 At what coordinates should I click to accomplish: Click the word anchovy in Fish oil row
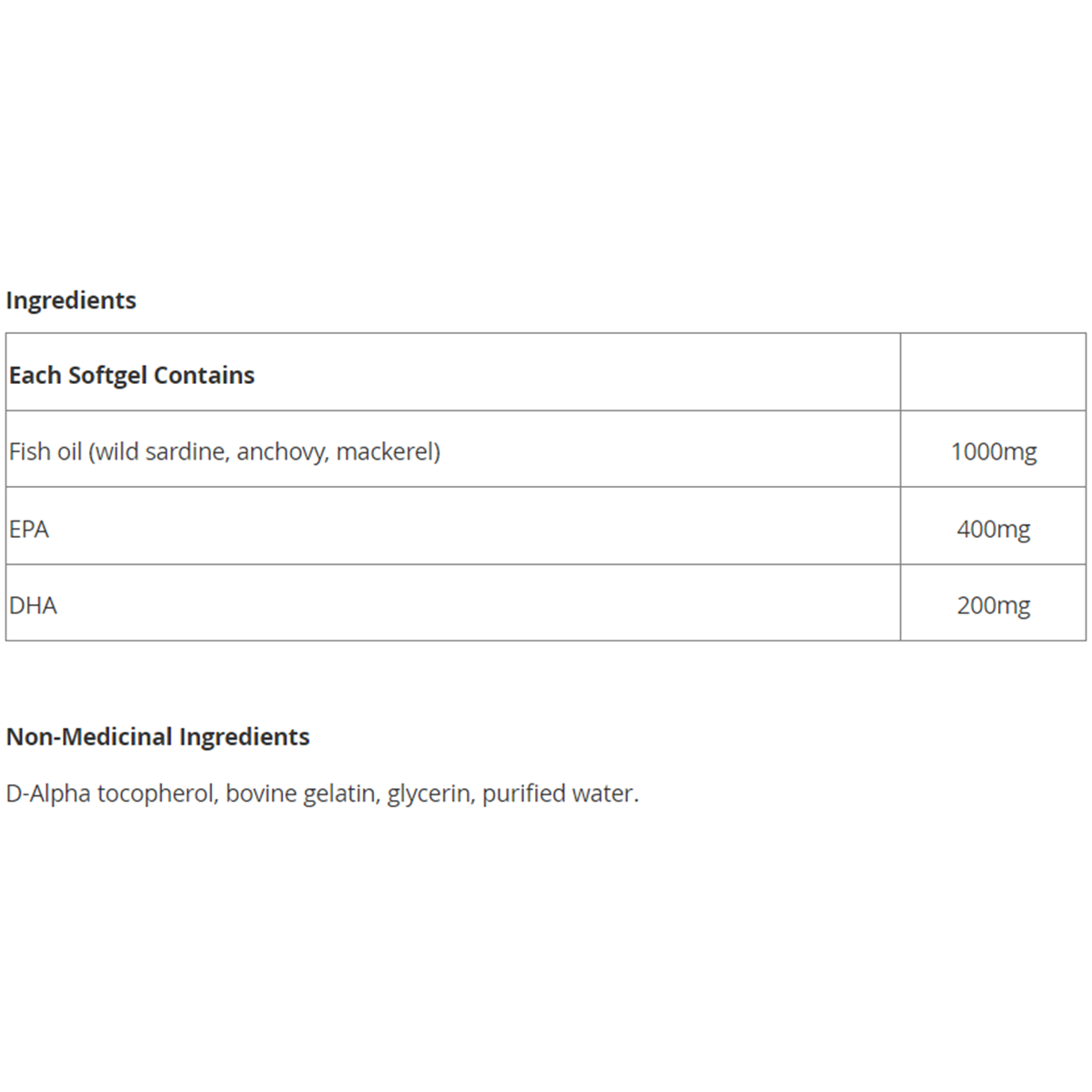(x=282, y=451)
